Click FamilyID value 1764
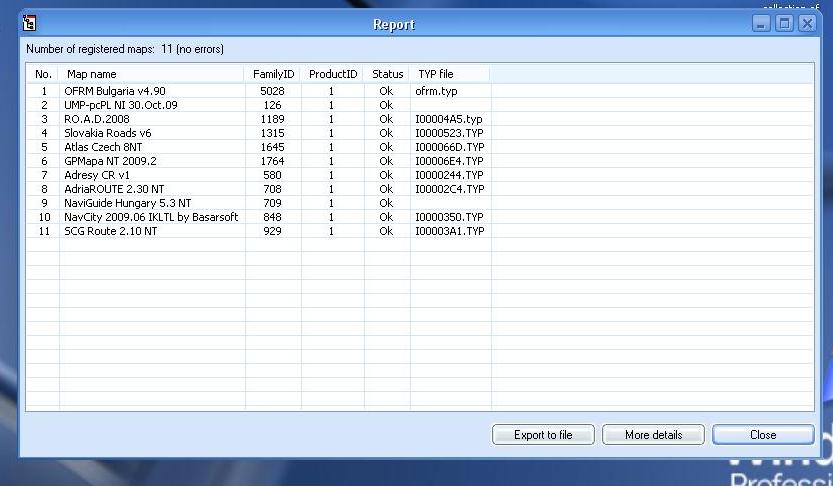 [x=272, y=161]
